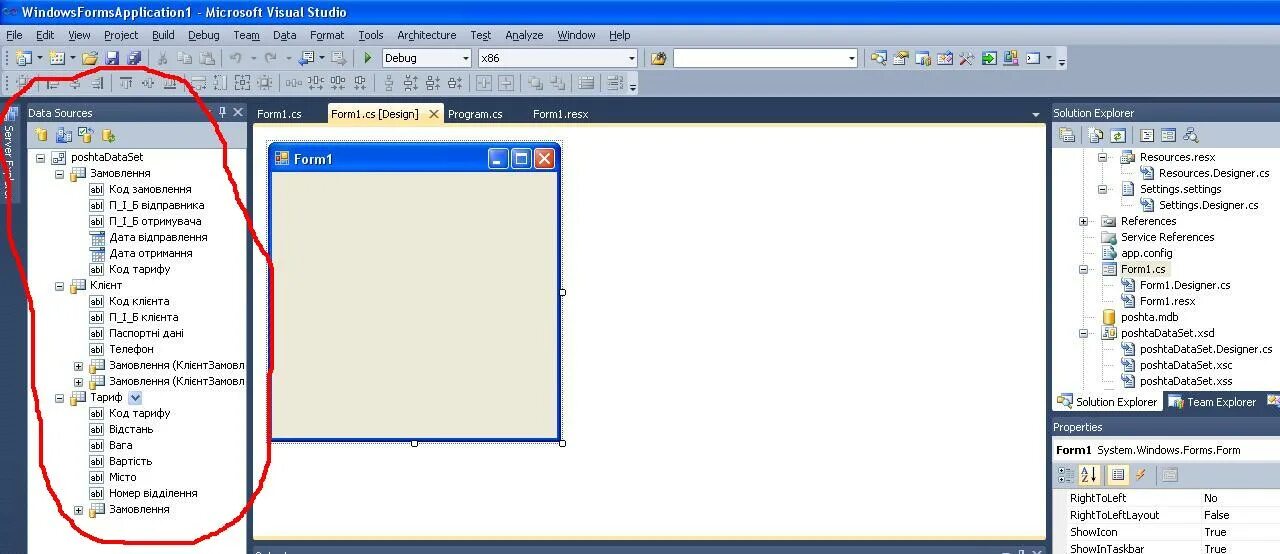Click the New Project toolbar icon
This screenshot has height=554, width=1280.
[x=24, y=58]
